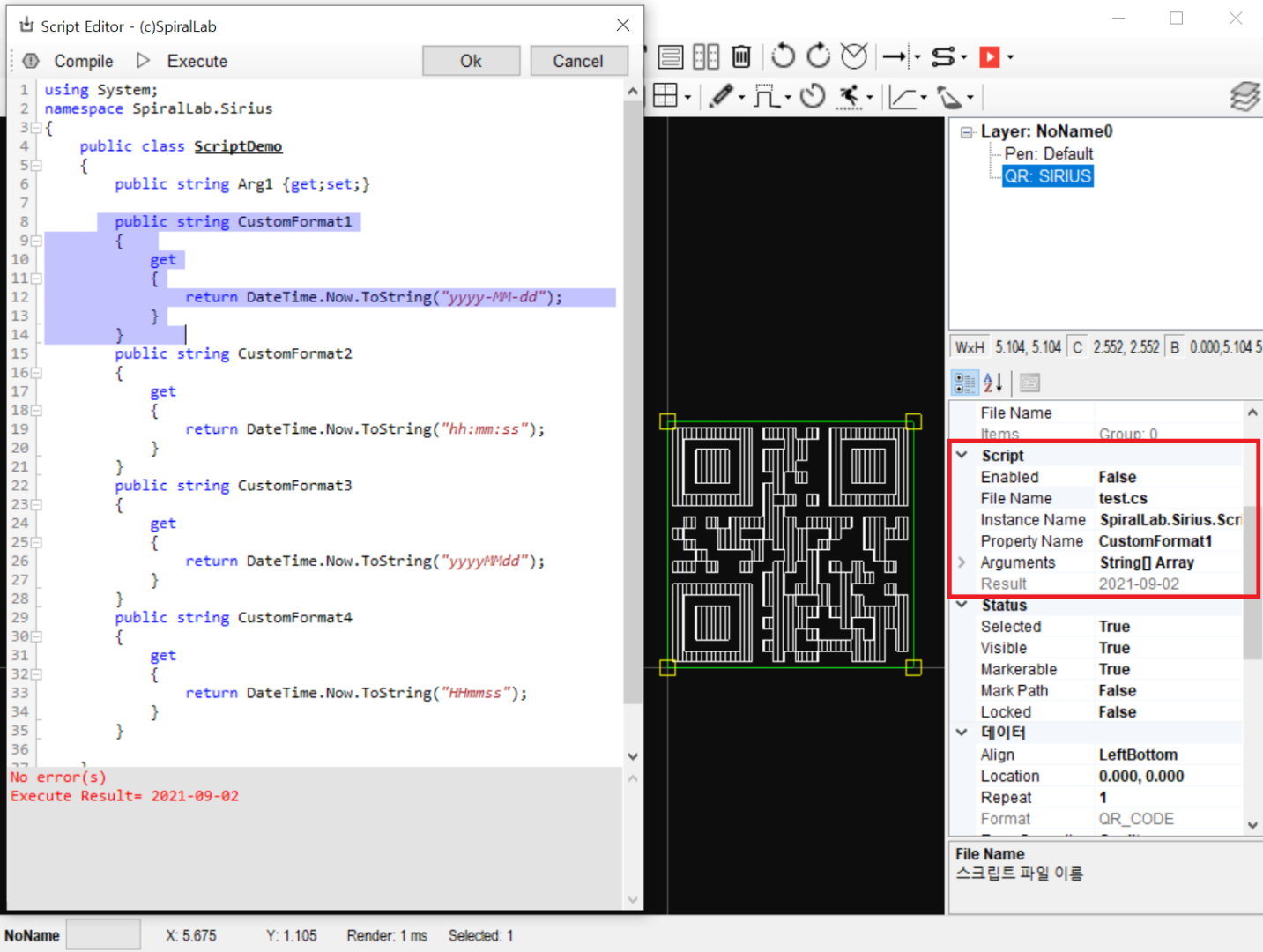Click the two-column layout icon in main toolbar
The width and height of the screenshot is (1263, 952).
(x=706, y=57)
